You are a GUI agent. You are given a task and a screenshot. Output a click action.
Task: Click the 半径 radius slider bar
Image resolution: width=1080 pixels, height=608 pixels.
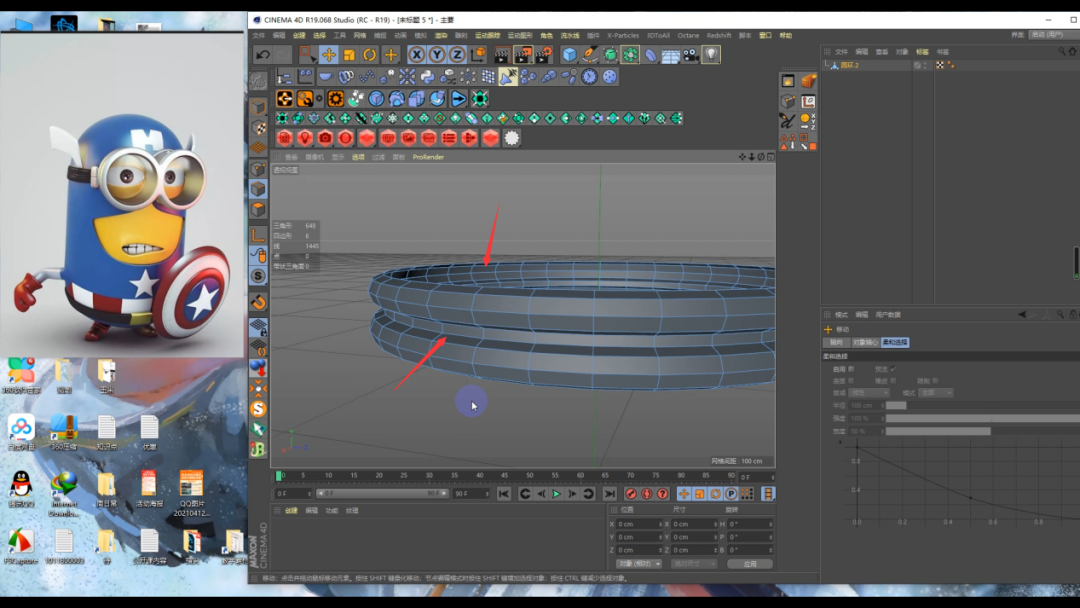[x=983, y=406]
